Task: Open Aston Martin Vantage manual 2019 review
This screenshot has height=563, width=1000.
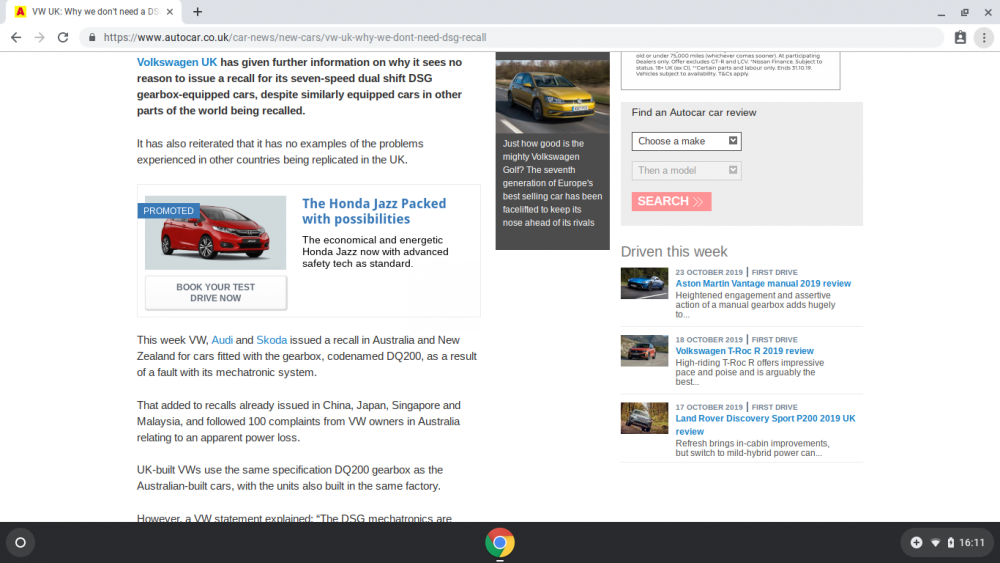Action: 763,284
